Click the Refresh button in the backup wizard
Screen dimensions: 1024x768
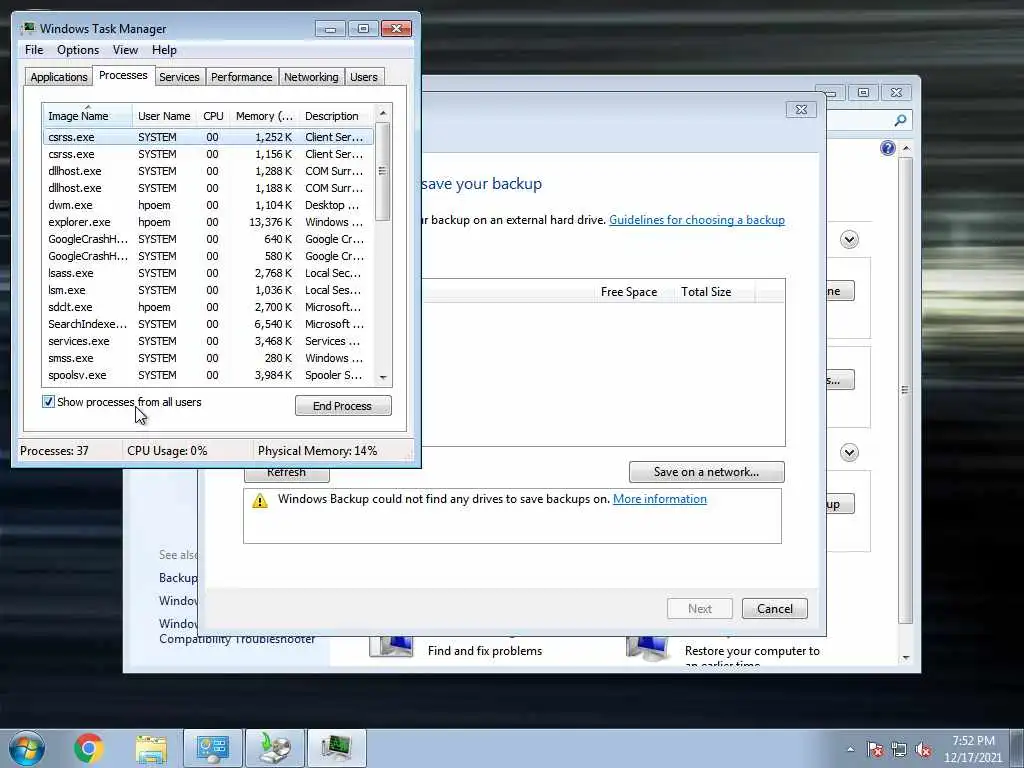click(x=286, y=473)
